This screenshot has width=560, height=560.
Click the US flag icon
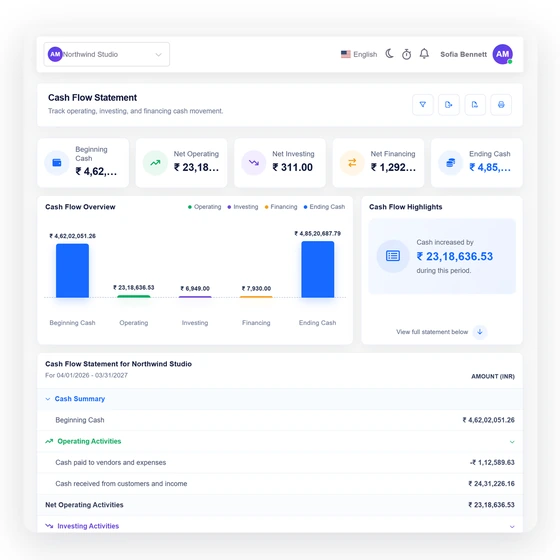pos(346,54)
